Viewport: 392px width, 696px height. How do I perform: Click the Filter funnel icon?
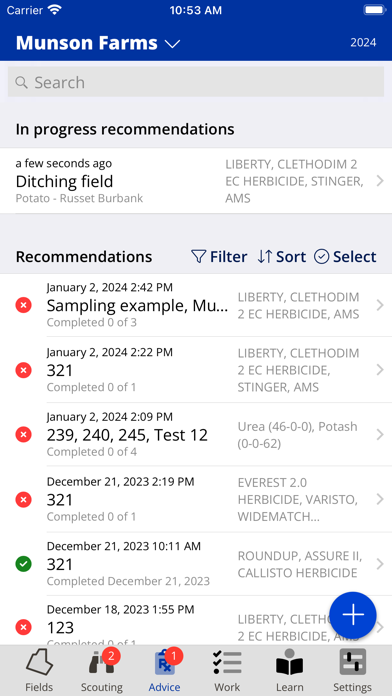coord(198,257)
